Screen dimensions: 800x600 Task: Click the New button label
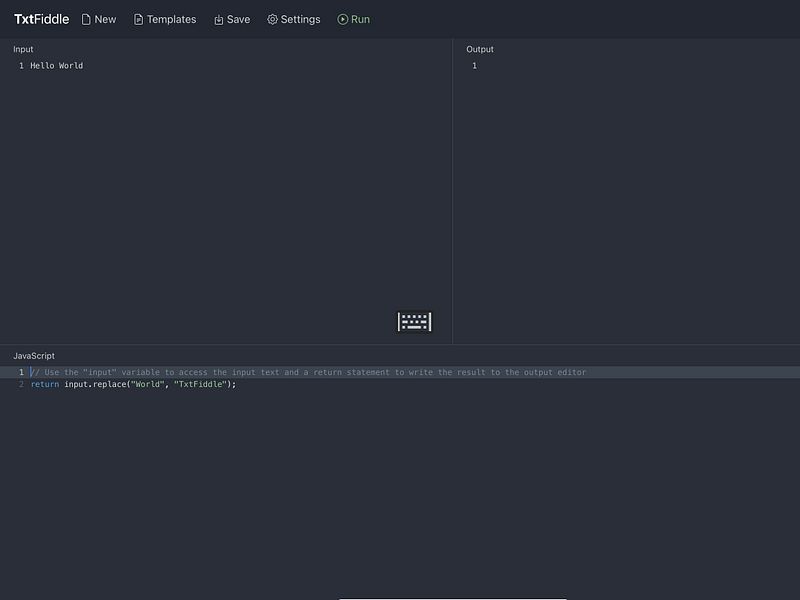(105, 19)
